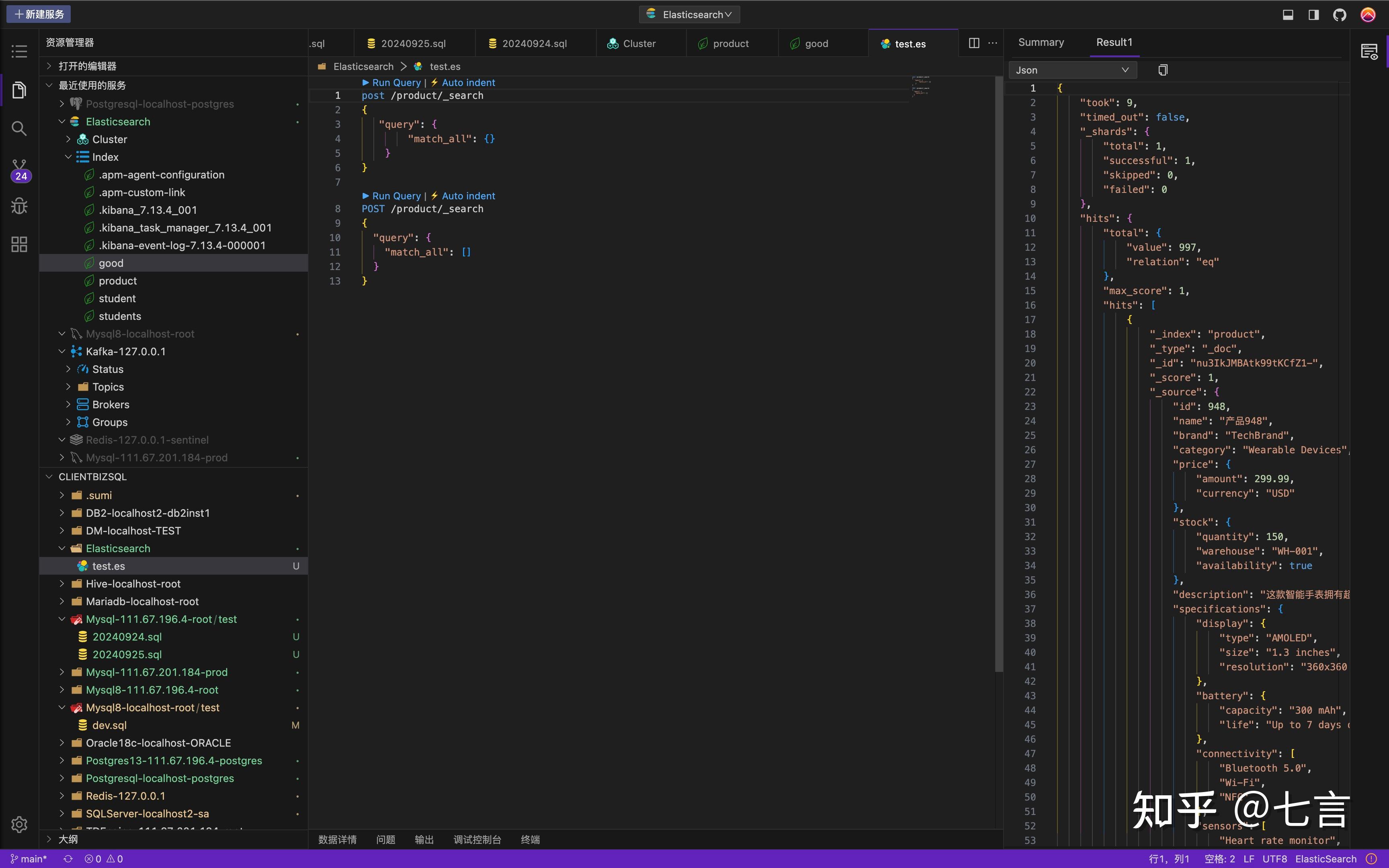Open settings via the gear icon bottom left
1389x868 pixels.
(x=19, y=824)
